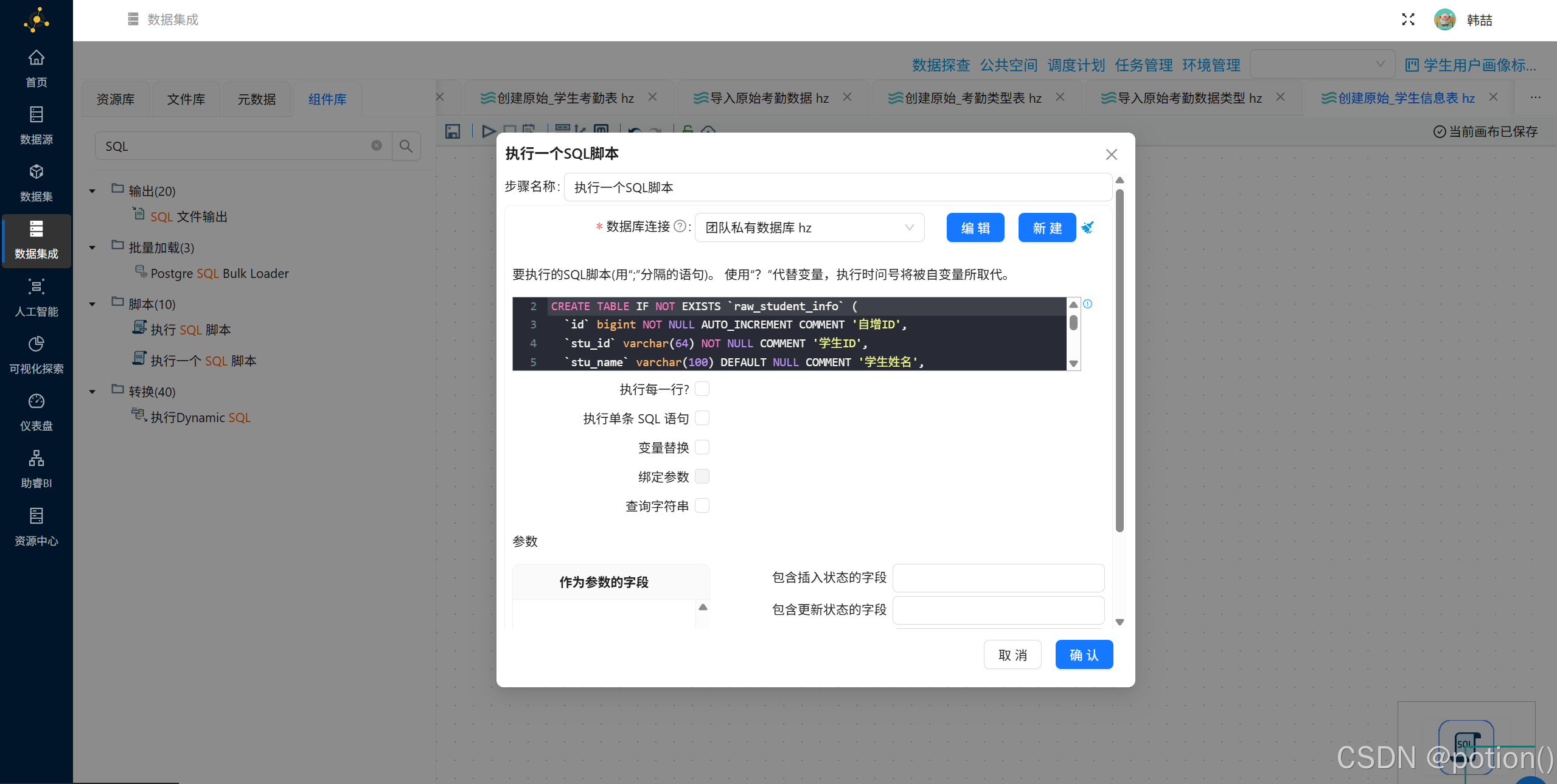Open 助睿BI from the left sidebar

(37, 470)
